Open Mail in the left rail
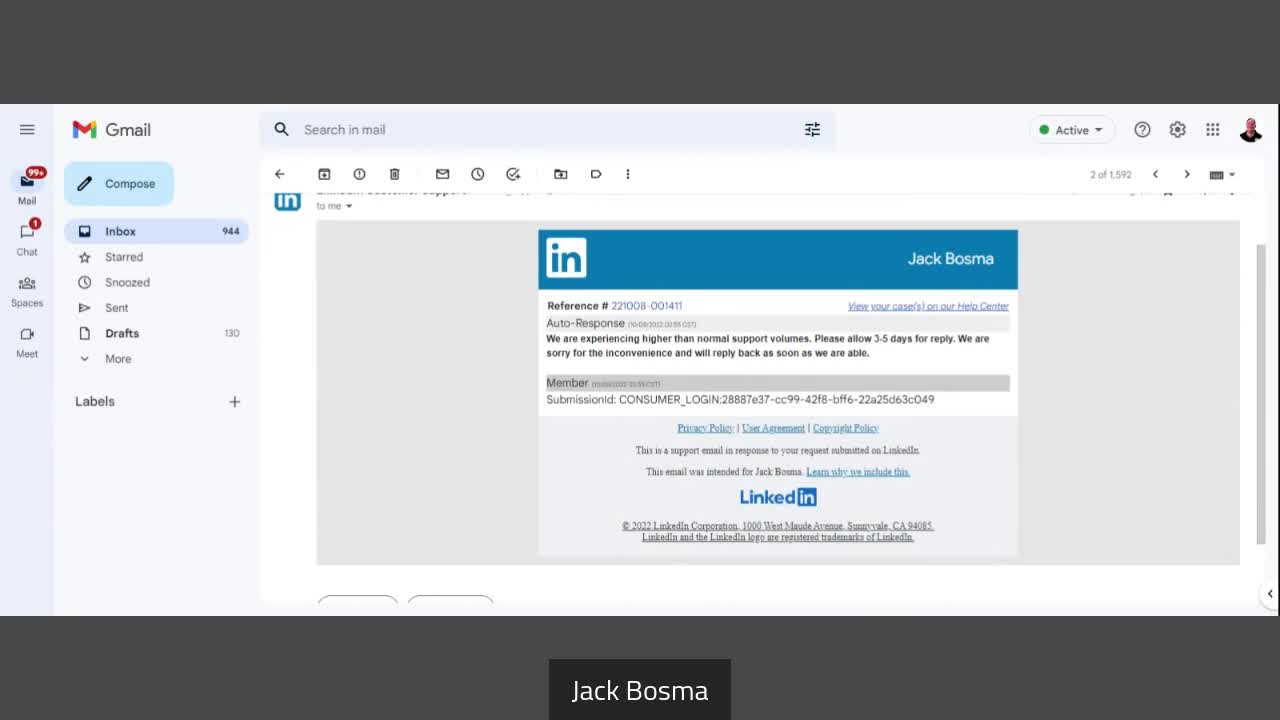Viewport: 1280px width, 720px height. (27, 187)
